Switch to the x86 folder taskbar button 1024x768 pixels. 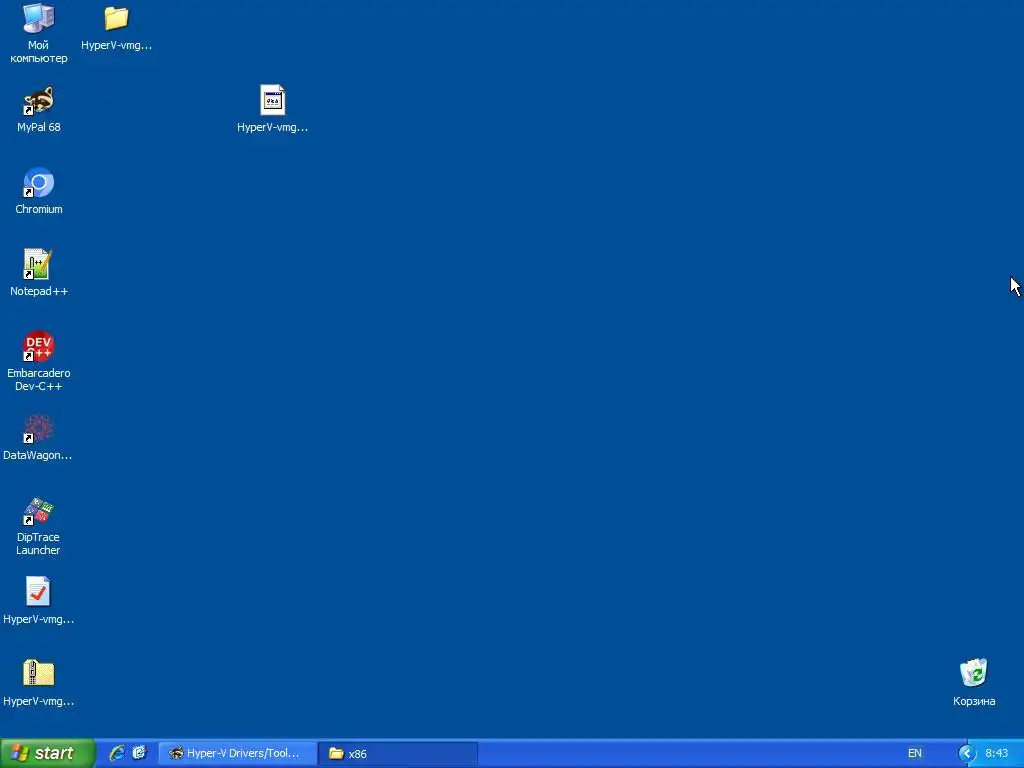398,754
